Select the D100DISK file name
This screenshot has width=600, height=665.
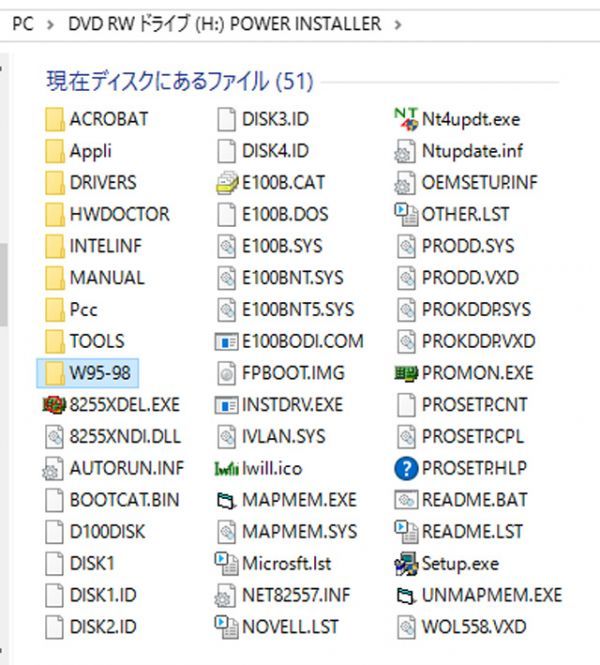[107, 532]
